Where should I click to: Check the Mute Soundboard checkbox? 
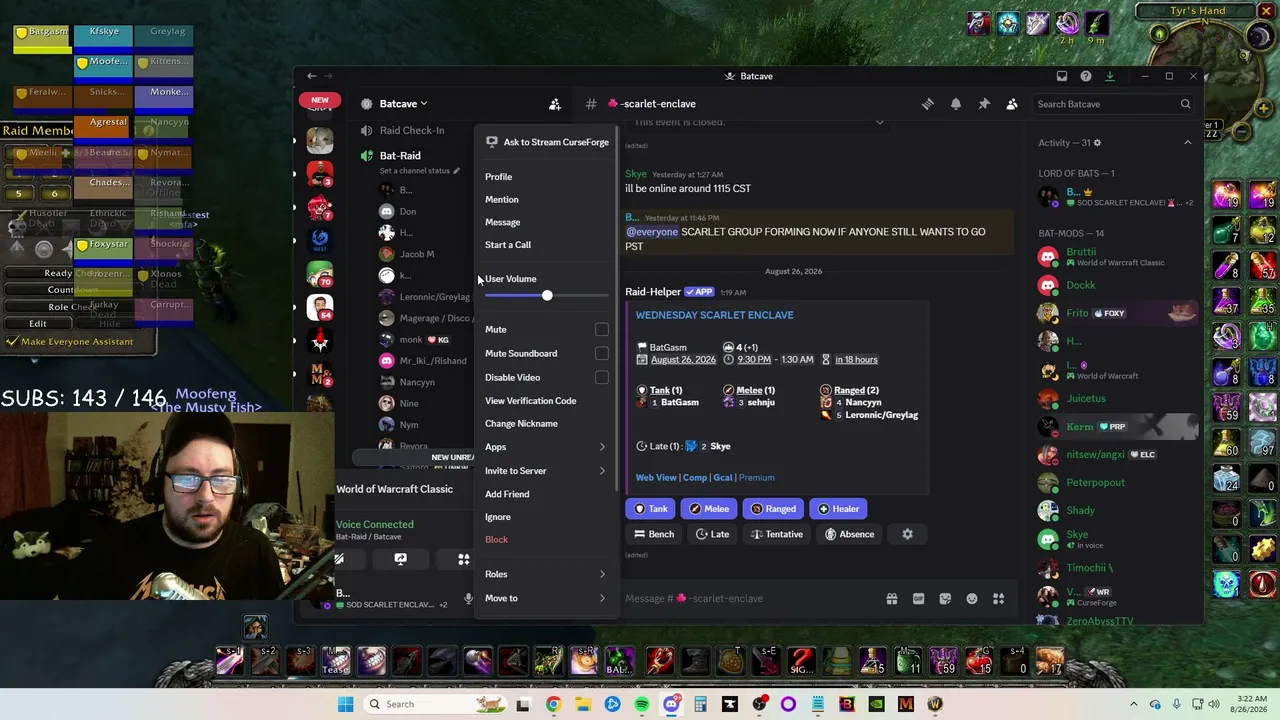(602, 353)
